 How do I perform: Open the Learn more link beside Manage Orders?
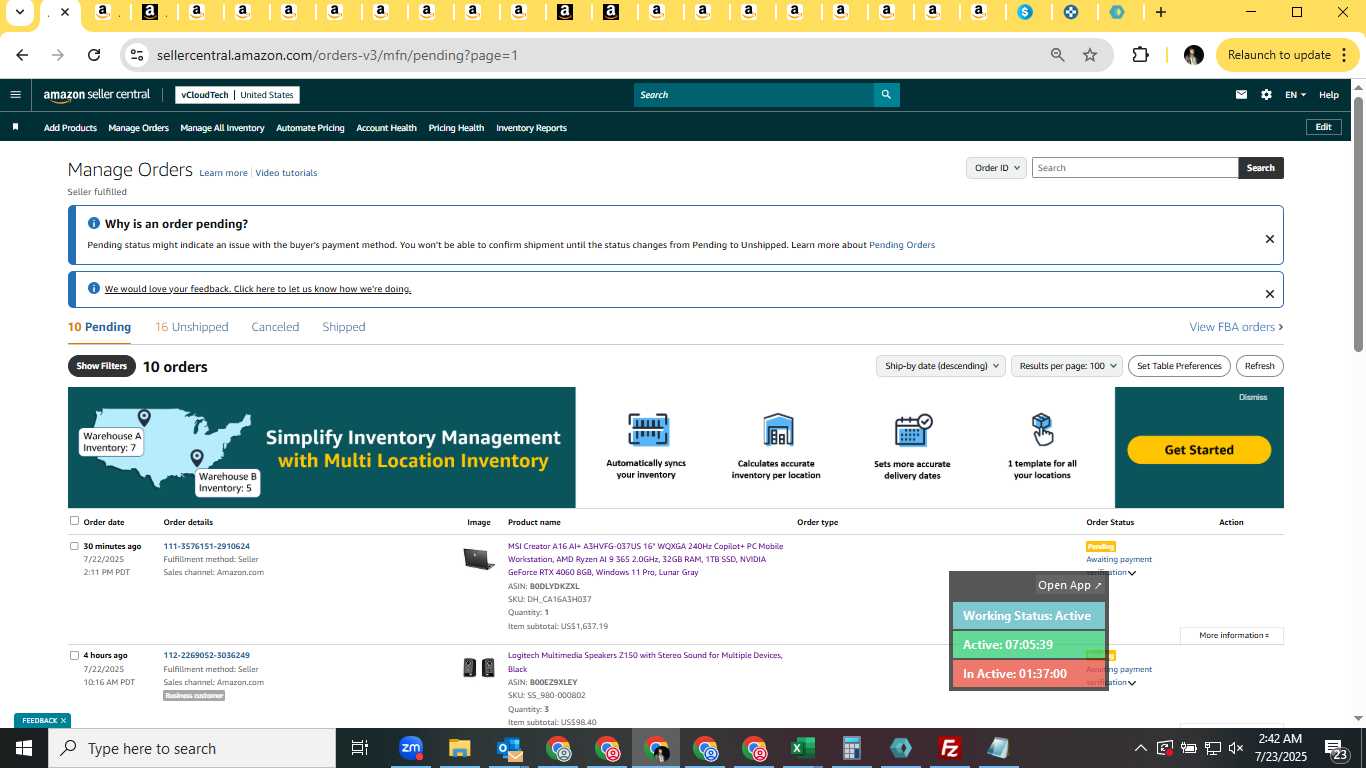tap(223, 173)
